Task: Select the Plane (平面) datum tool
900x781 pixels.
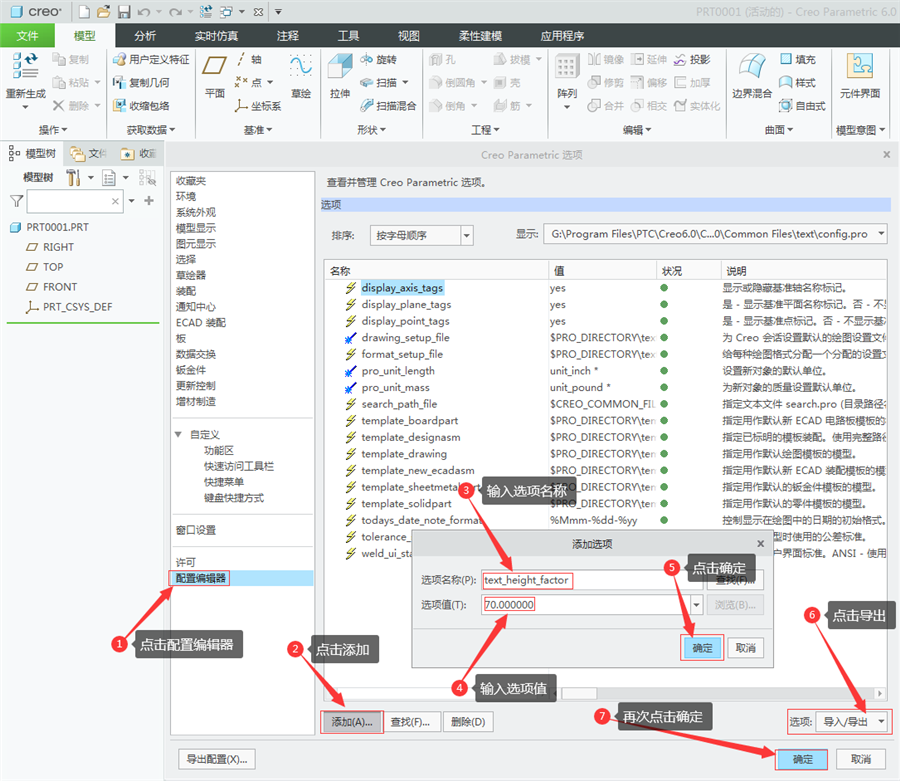Action: tap(215, 75)
